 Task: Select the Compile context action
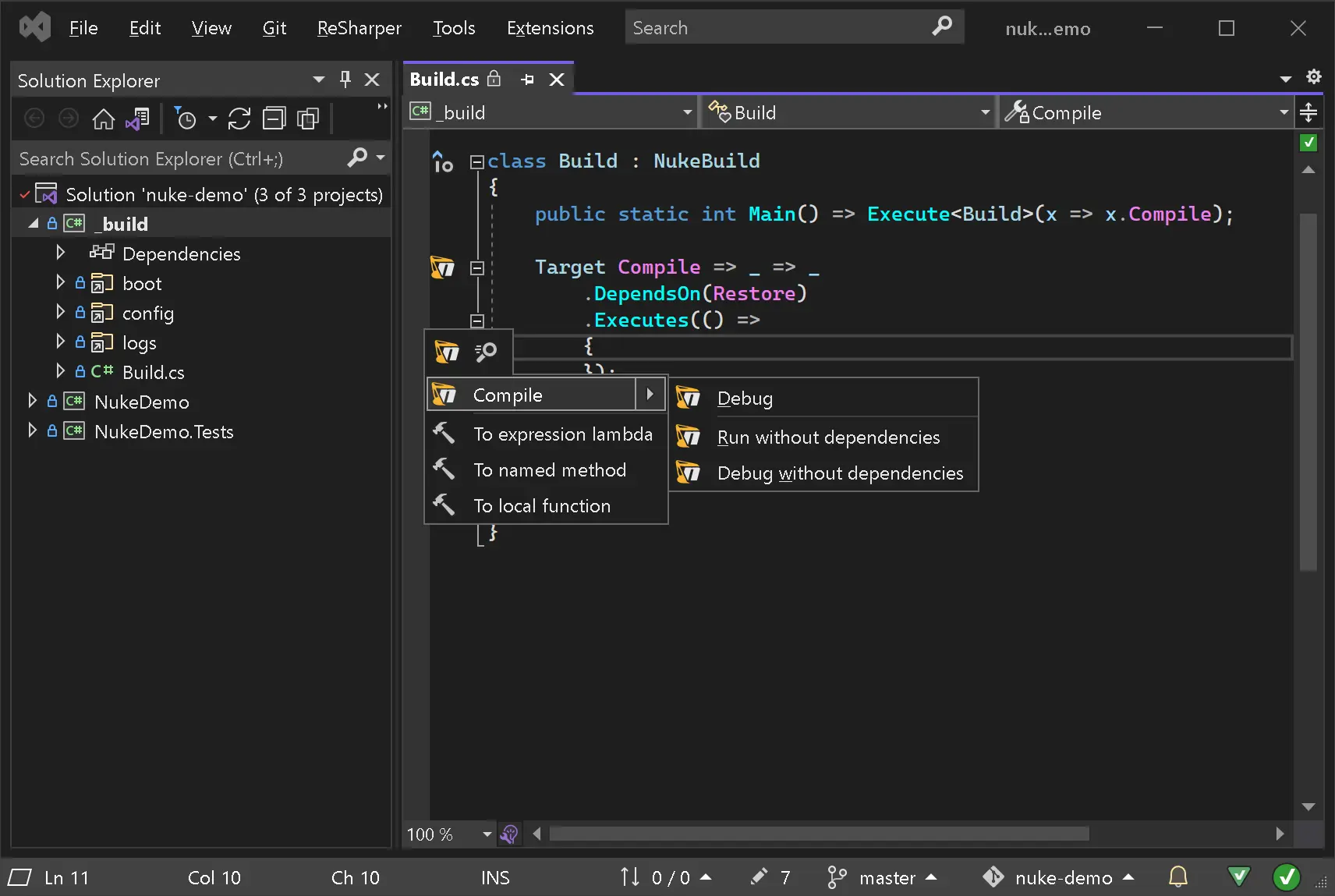click(x=546, y=395)
